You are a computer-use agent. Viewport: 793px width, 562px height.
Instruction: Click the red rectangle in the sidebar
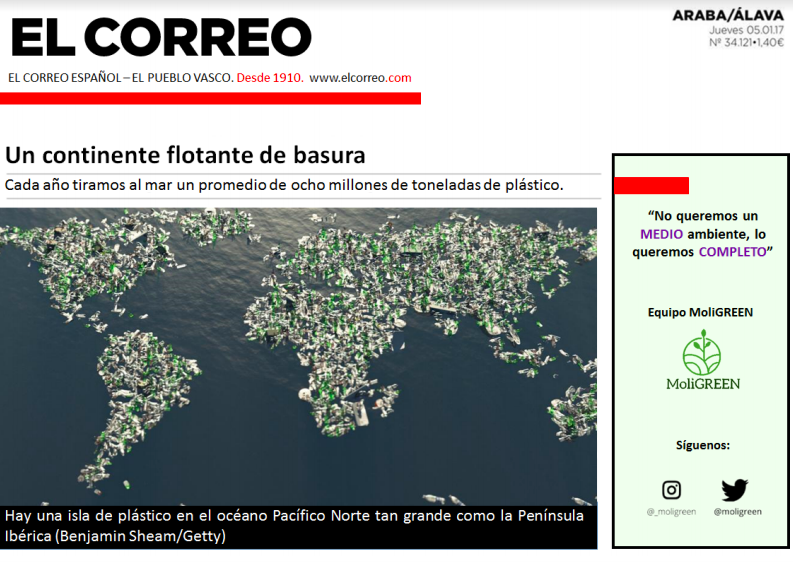pyautogui.click(x=651, y=186)
